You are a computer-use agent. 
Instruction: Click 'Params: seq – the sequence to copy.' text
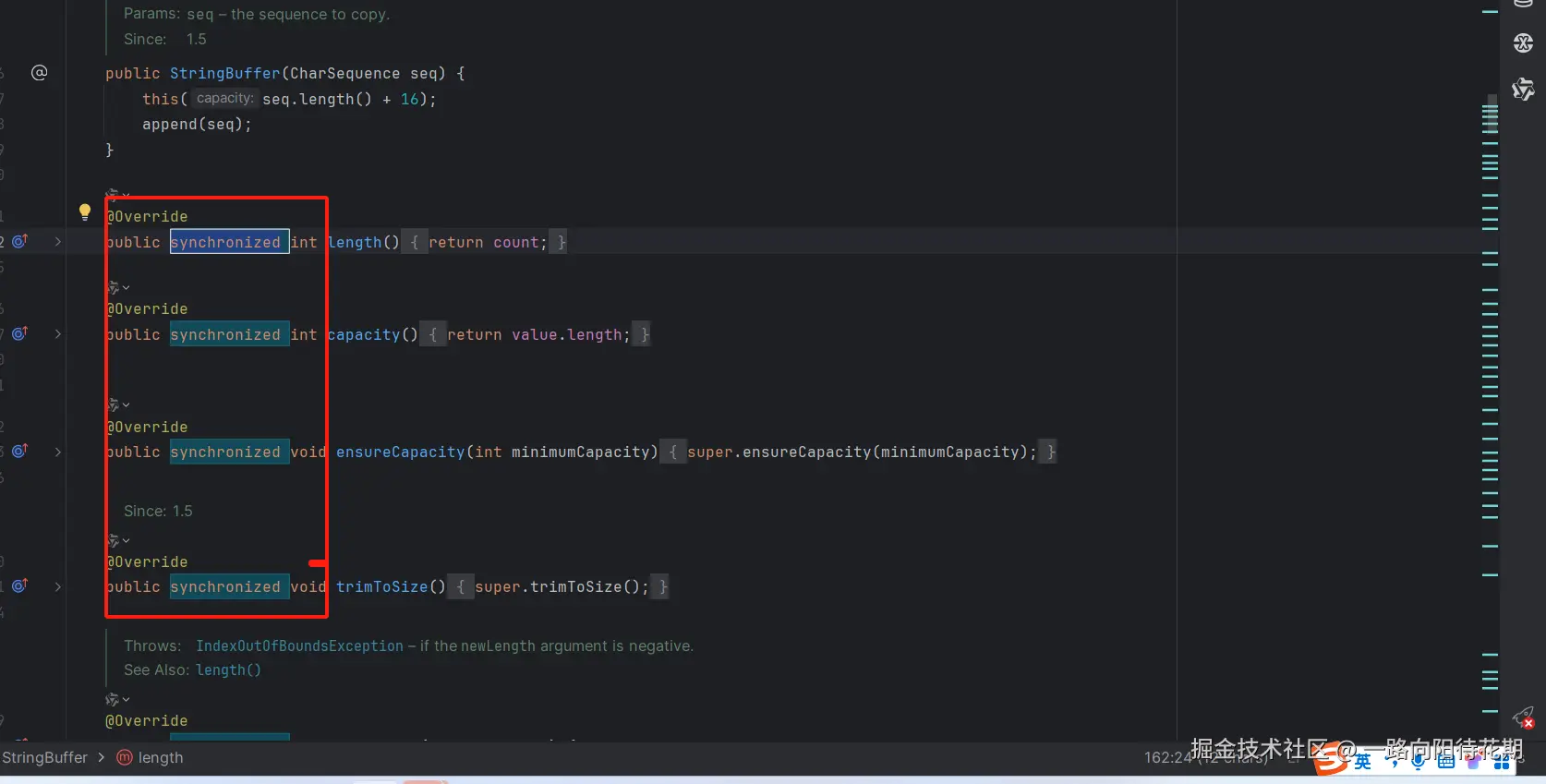click(x=257, y=14)
